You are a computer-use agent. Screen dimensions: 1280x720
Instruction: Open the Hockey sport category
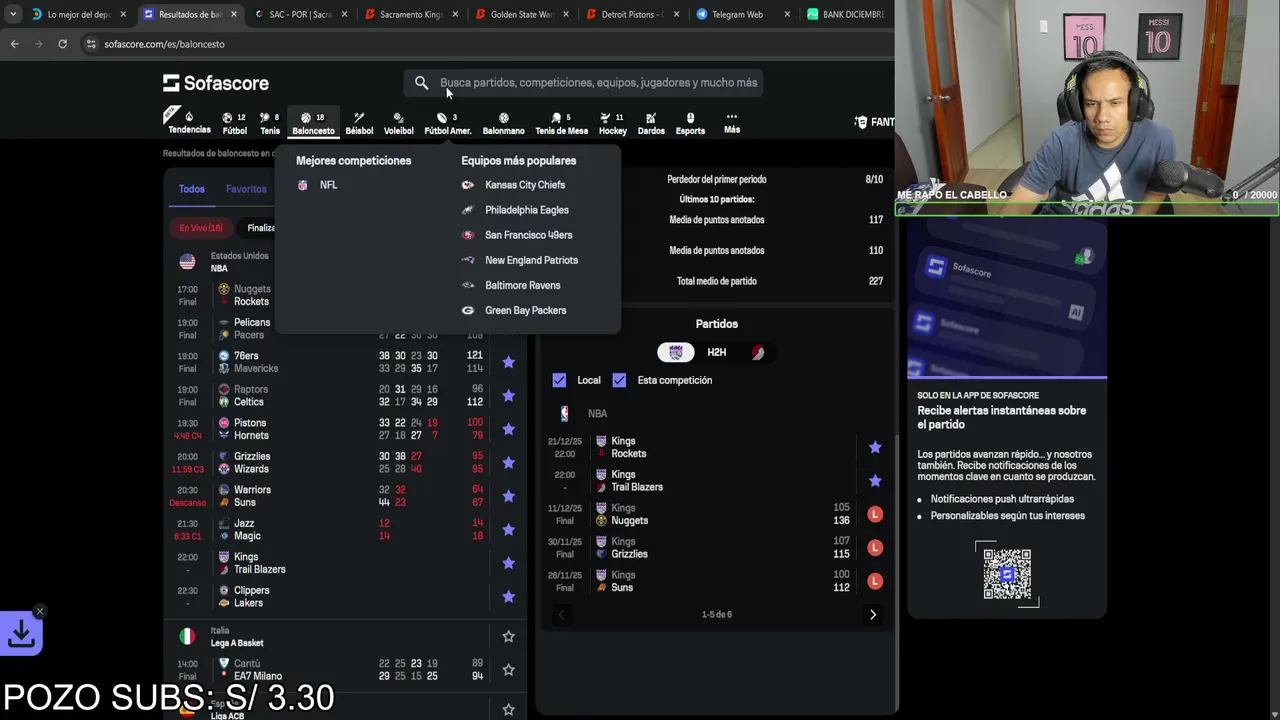click(612, 123)
